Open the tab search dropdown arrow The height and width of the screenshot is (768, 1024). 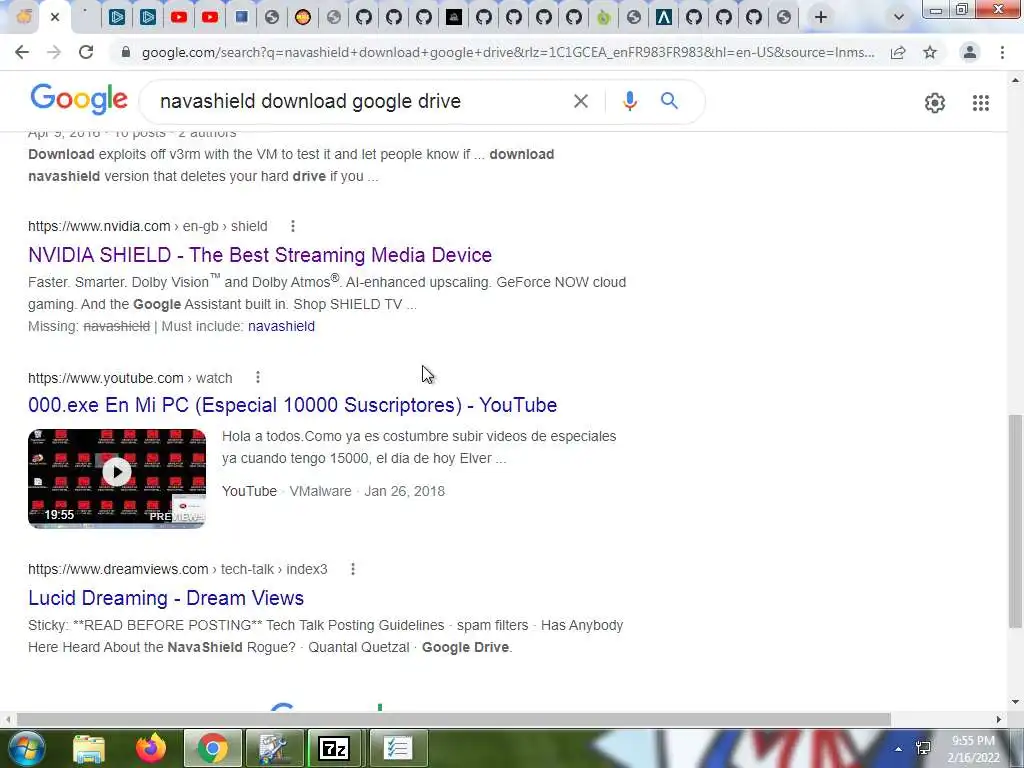pyautogui.click(x=899, y=18)
